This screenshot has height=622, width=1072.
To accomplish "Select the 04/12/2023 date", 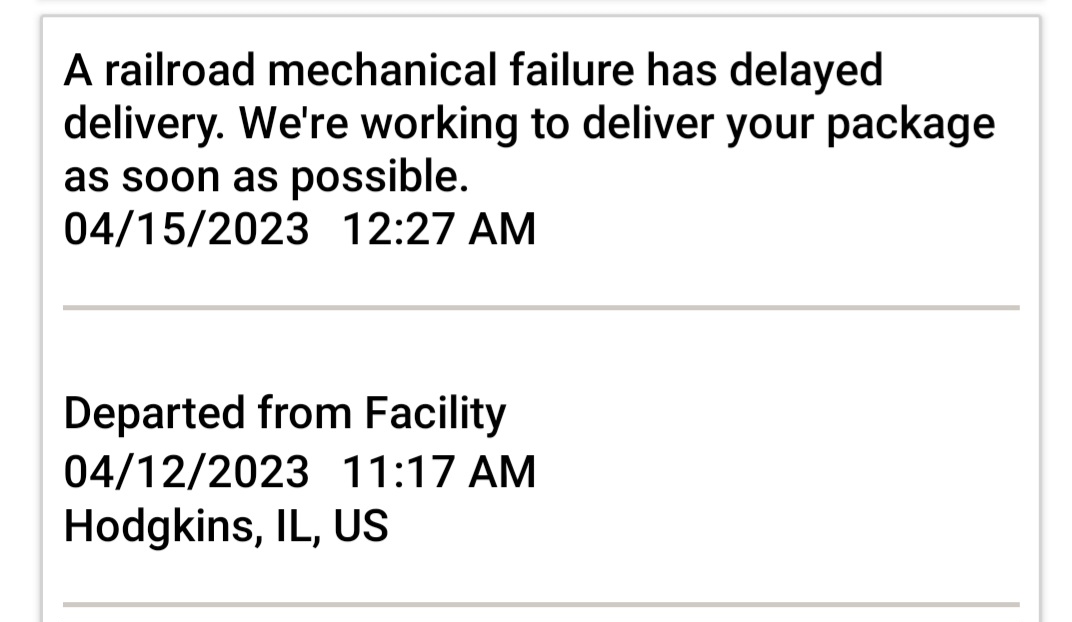I will click(186, 472).
